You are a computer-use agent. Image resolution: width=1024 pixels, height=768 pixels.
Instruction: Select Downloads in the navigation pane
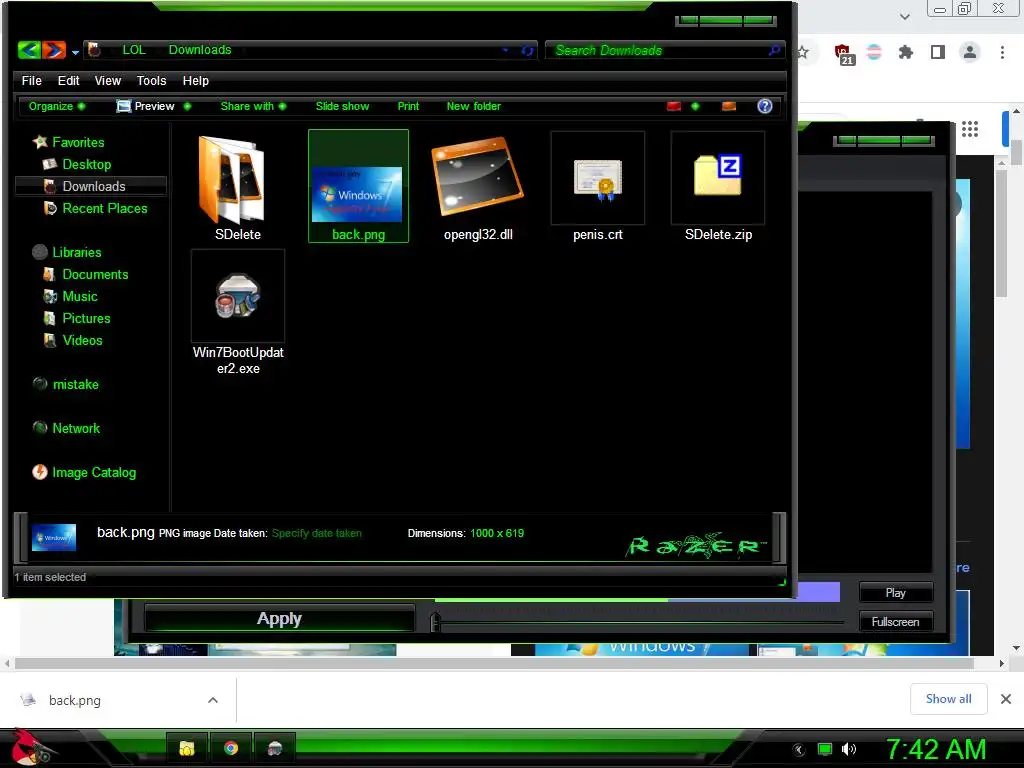[91, 186]
